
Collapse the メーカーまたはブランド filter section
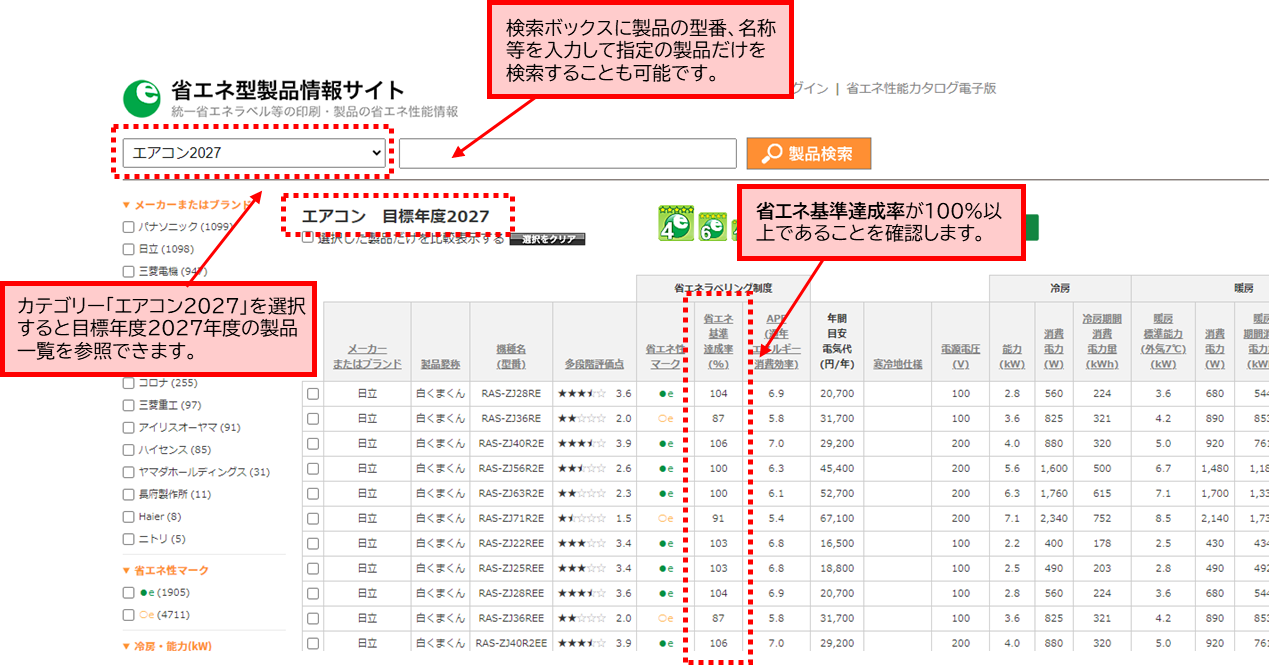[x=186, y=204]
